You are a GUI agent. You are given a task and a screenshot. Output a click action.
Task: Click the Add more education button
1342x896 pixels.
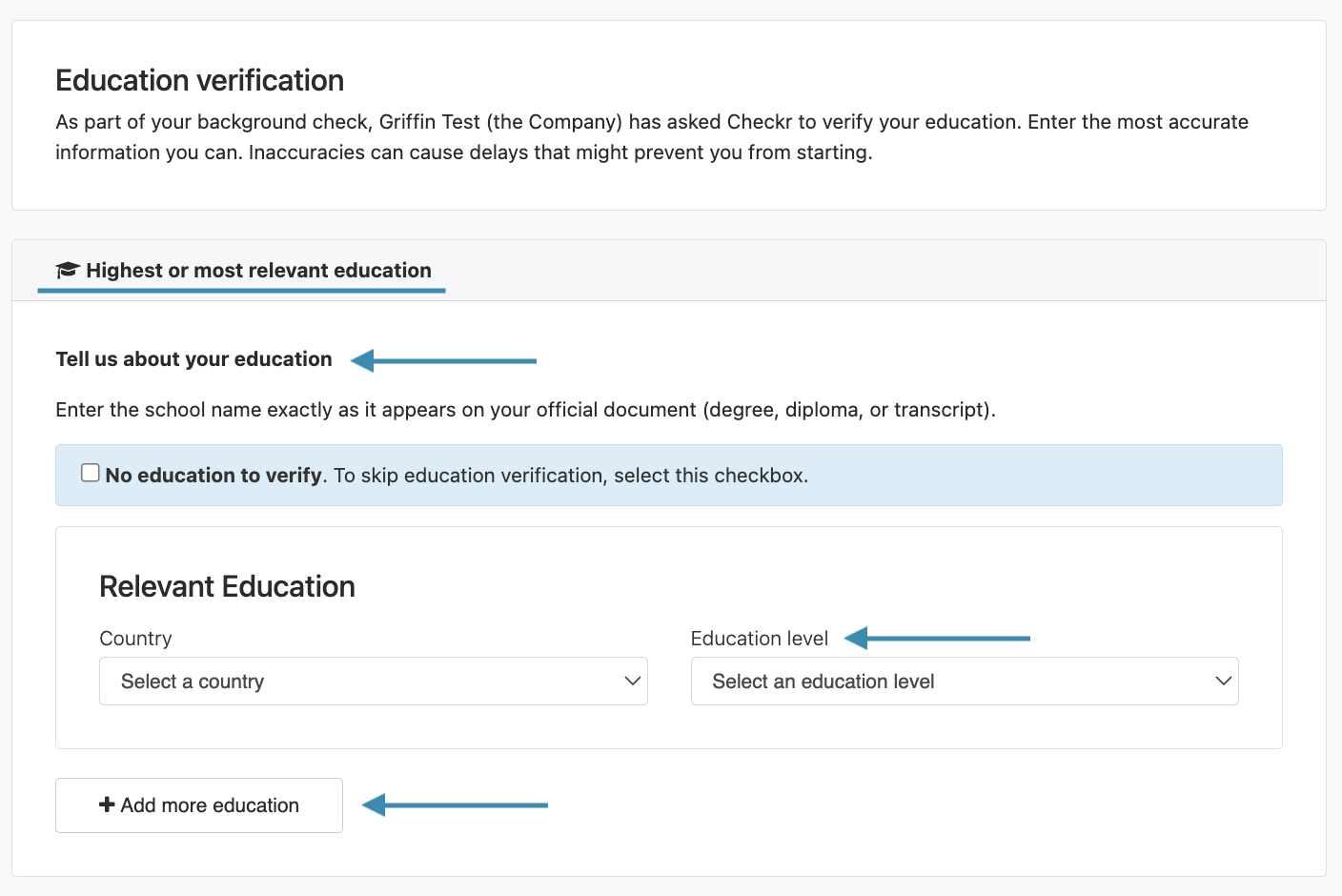(x=199, y=805)
